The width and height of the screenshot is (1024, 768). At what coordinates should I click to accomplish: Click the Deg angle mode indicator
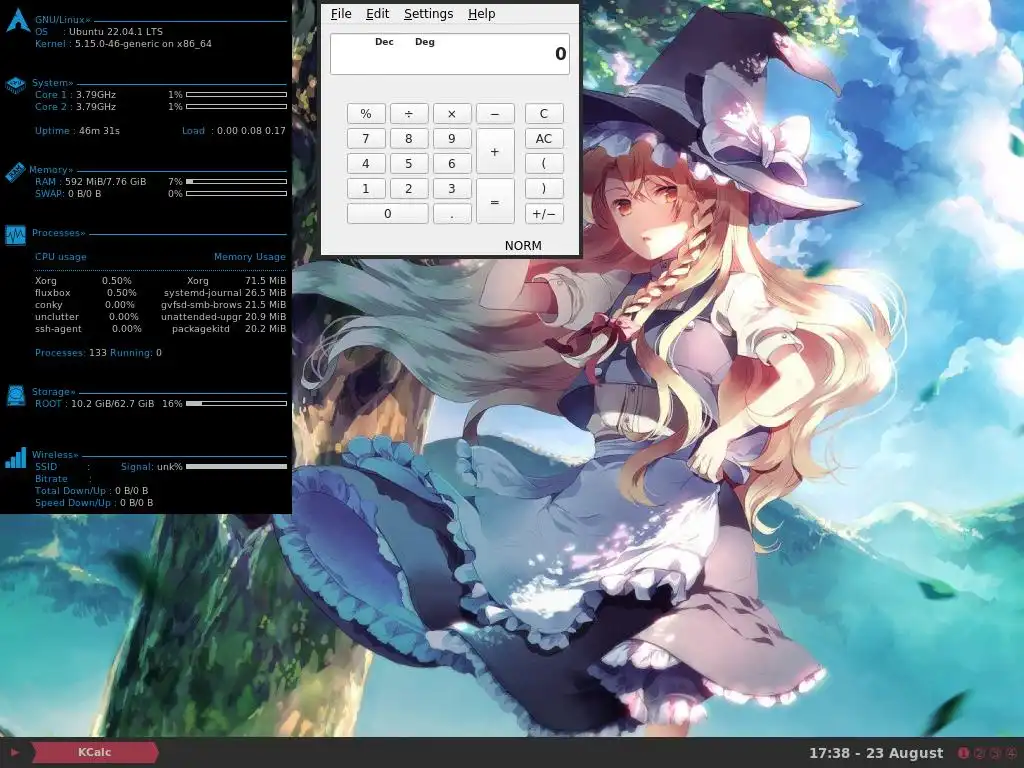424,42
